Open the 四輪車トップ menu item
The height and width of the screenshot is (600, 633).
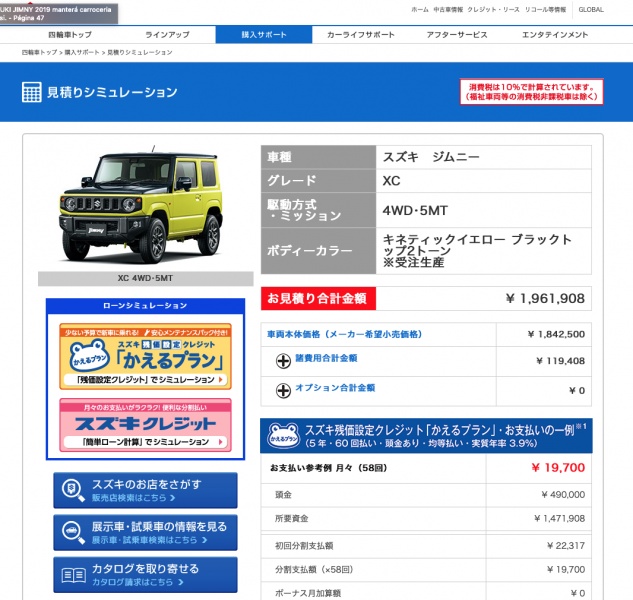coord(70,35)
